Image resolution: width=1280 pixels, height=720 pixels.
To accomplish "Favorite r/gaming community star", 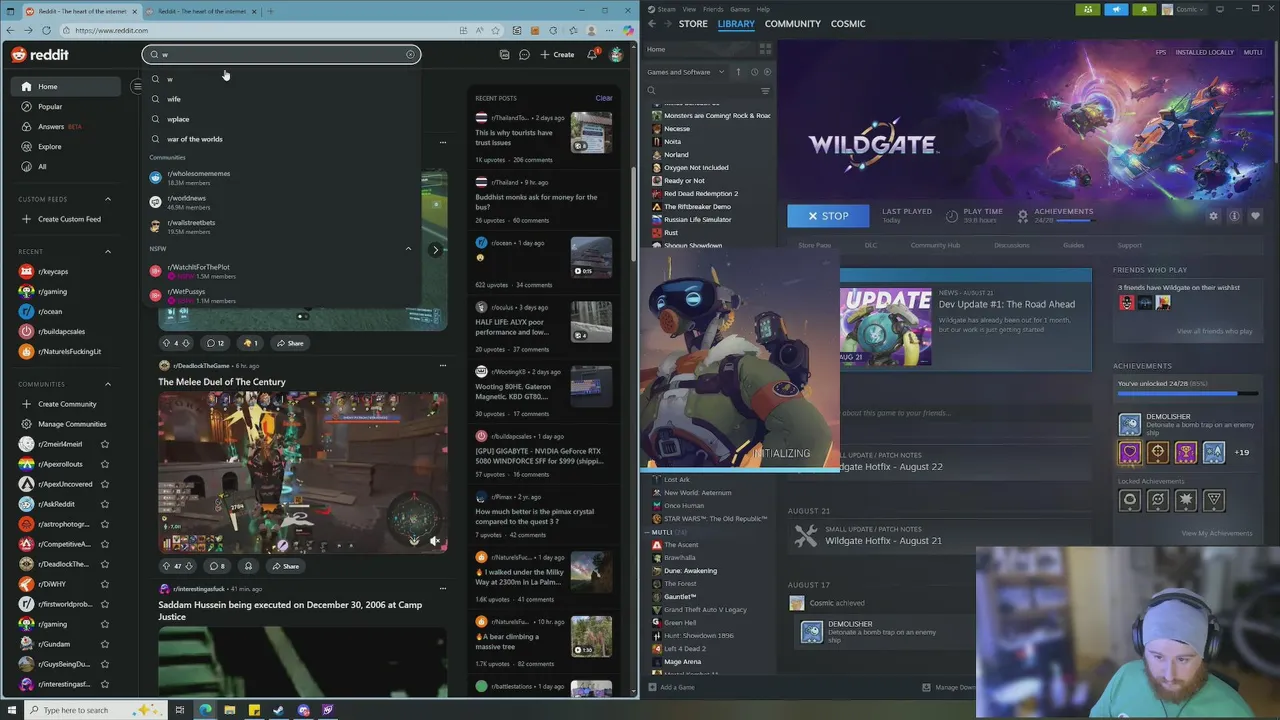I will tap(105, 624).
